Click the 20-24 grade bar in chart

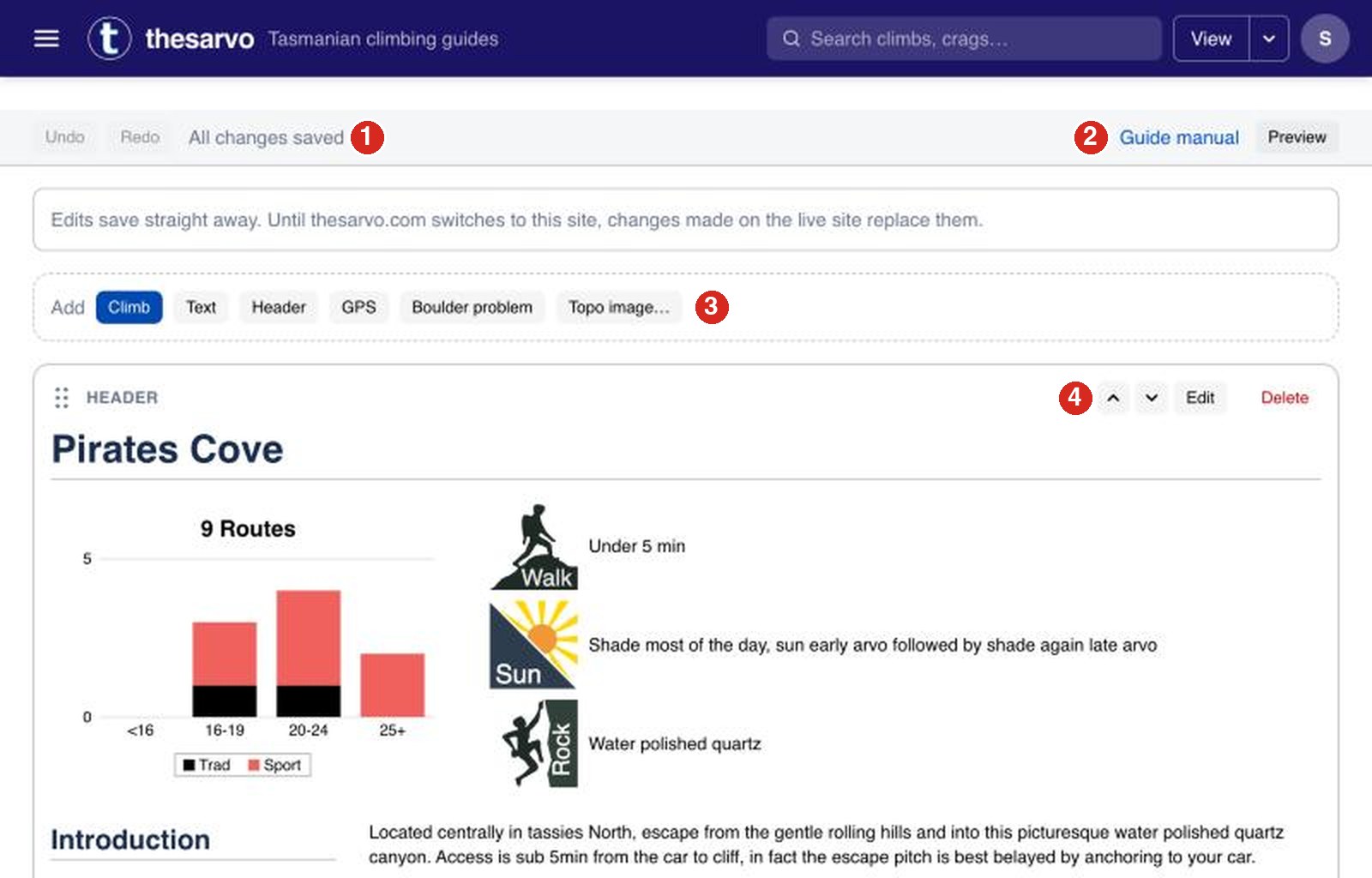pos(309,653)
